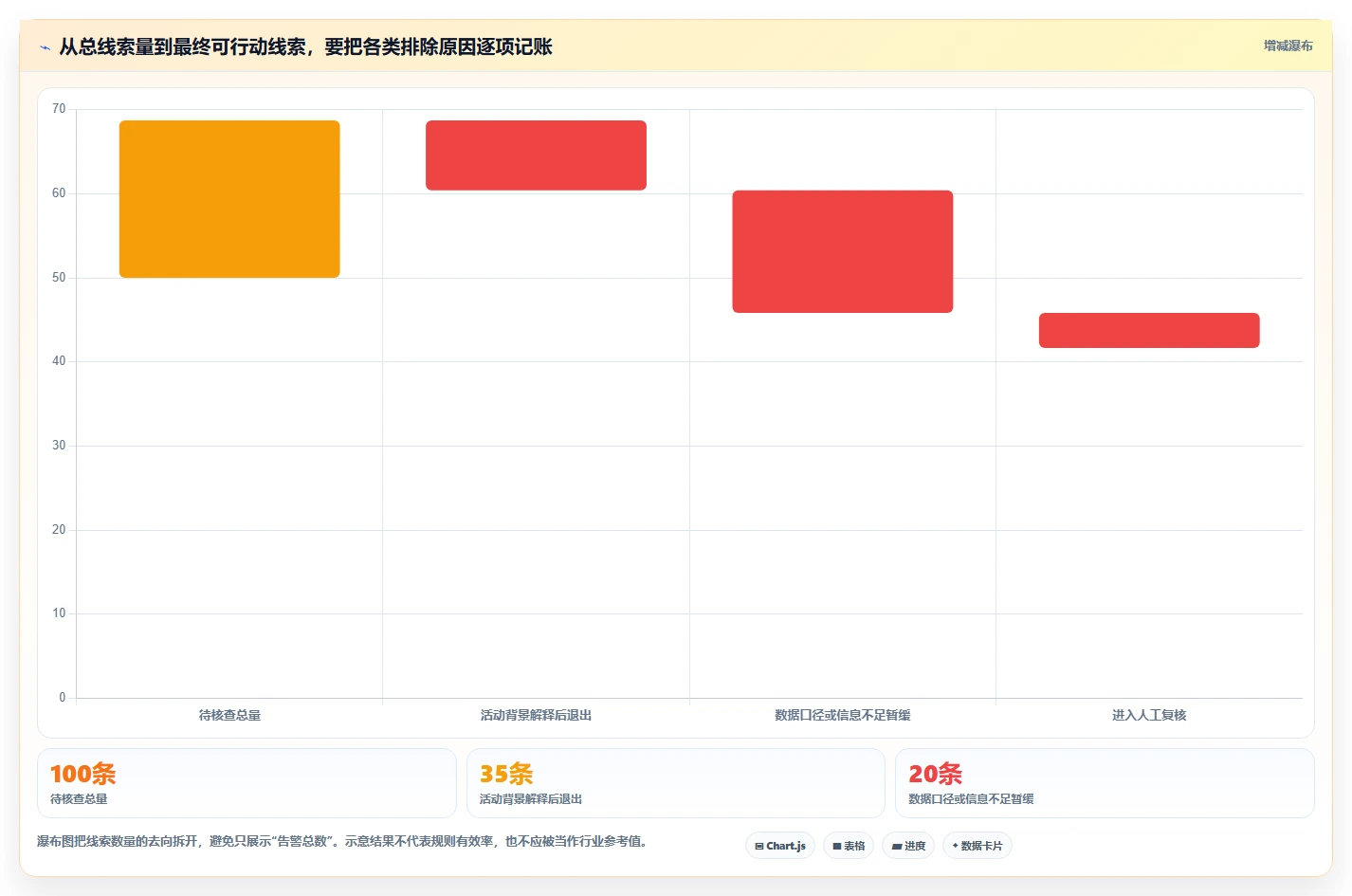1352x896 pixels.
Task: Click the lightning icon beside the title
Action: pos(45,47)
